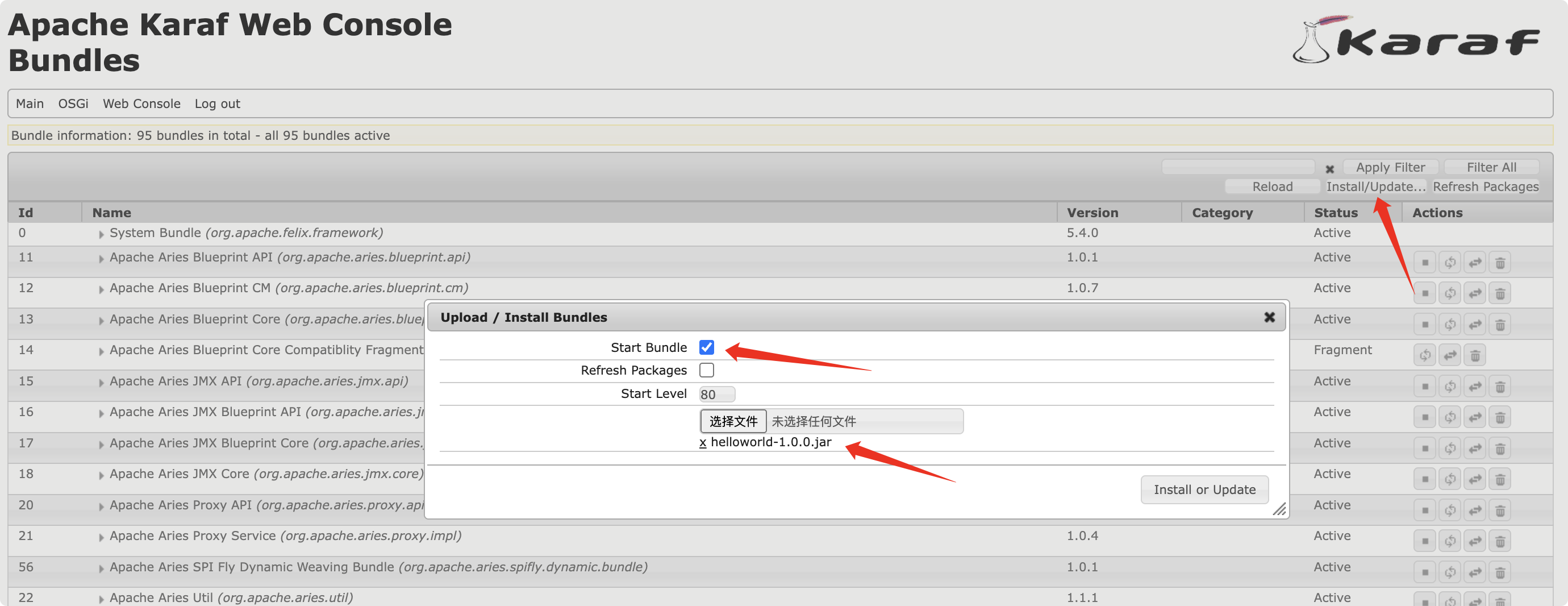
Task: Stop bundle 11 Apache Aries Blueprint API
Action: coord(1425,263)
